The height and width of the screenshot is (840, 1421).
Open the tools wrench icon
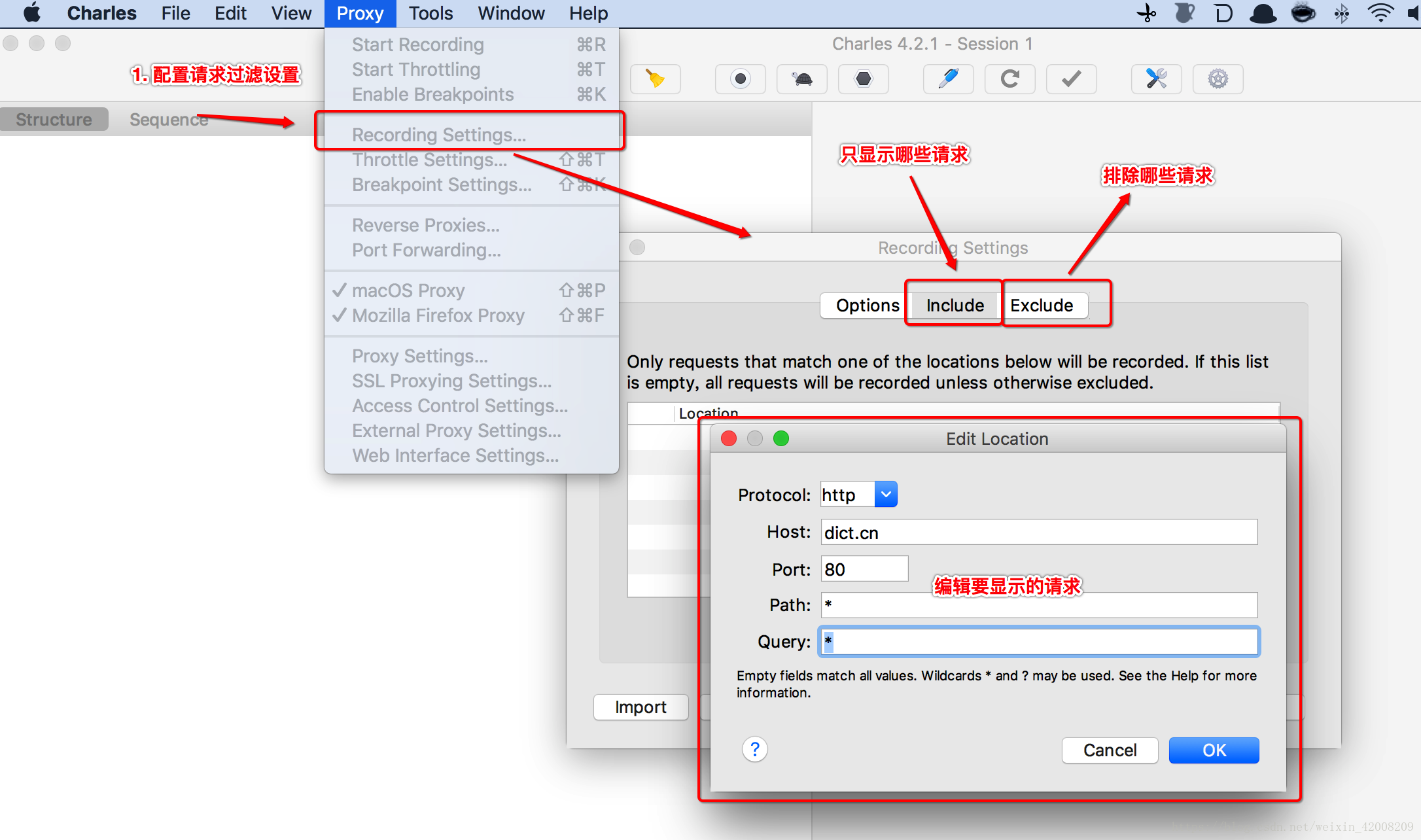(x=1156, y=79)
